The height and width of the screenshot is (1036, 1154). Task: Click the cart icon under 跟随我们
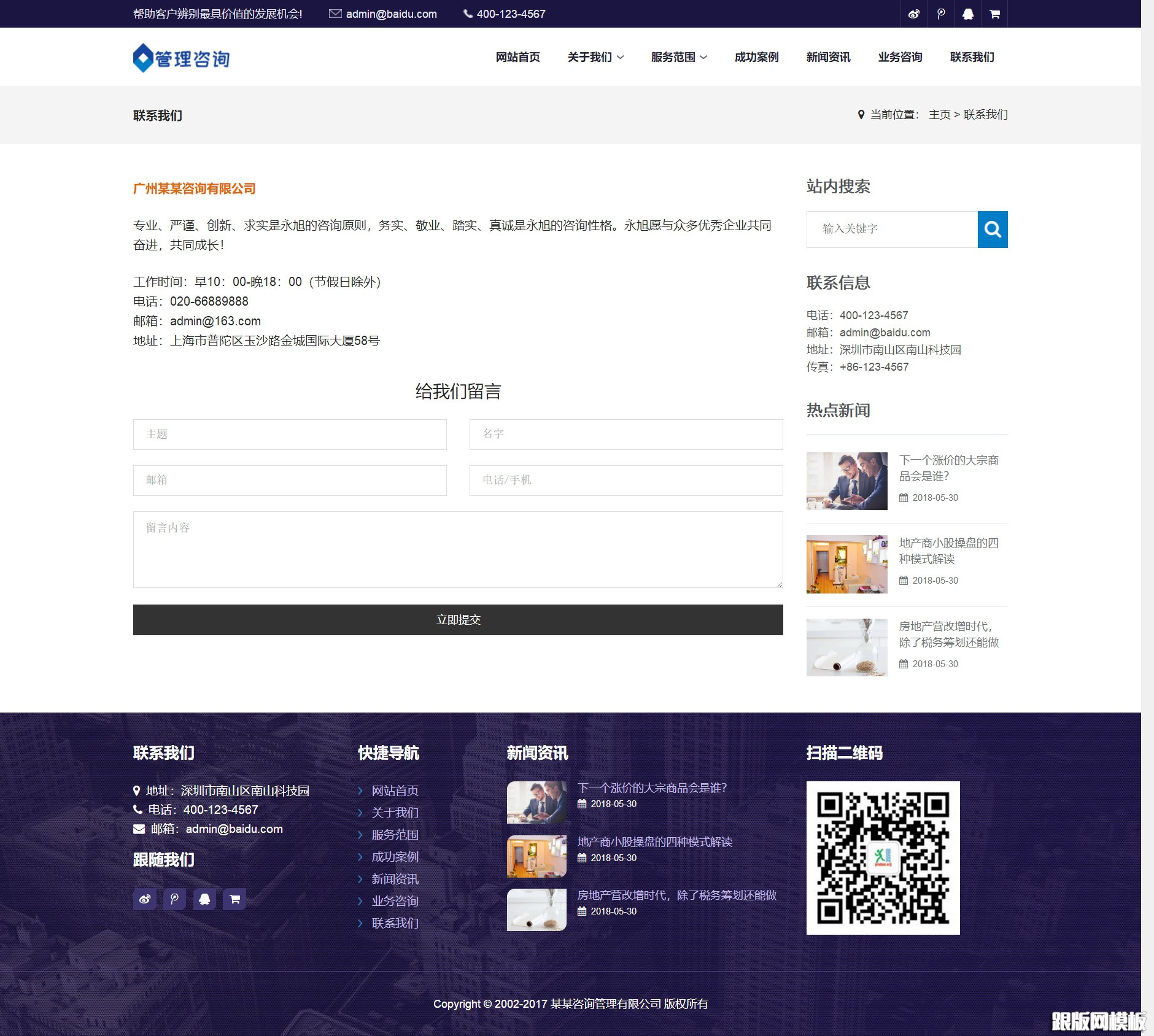click(x=234, y=899)
